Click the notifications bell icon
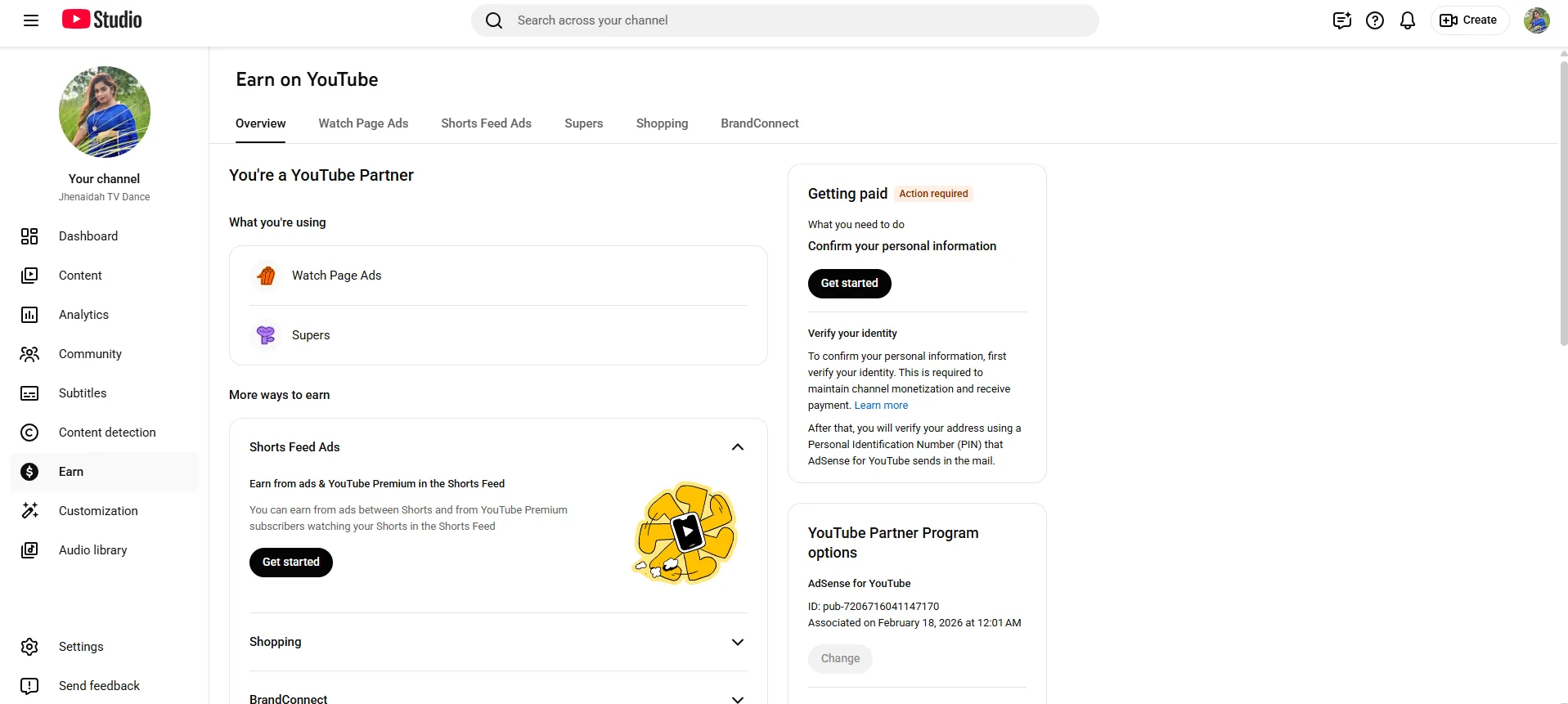1568x704 pixels. click(1407, 20)
